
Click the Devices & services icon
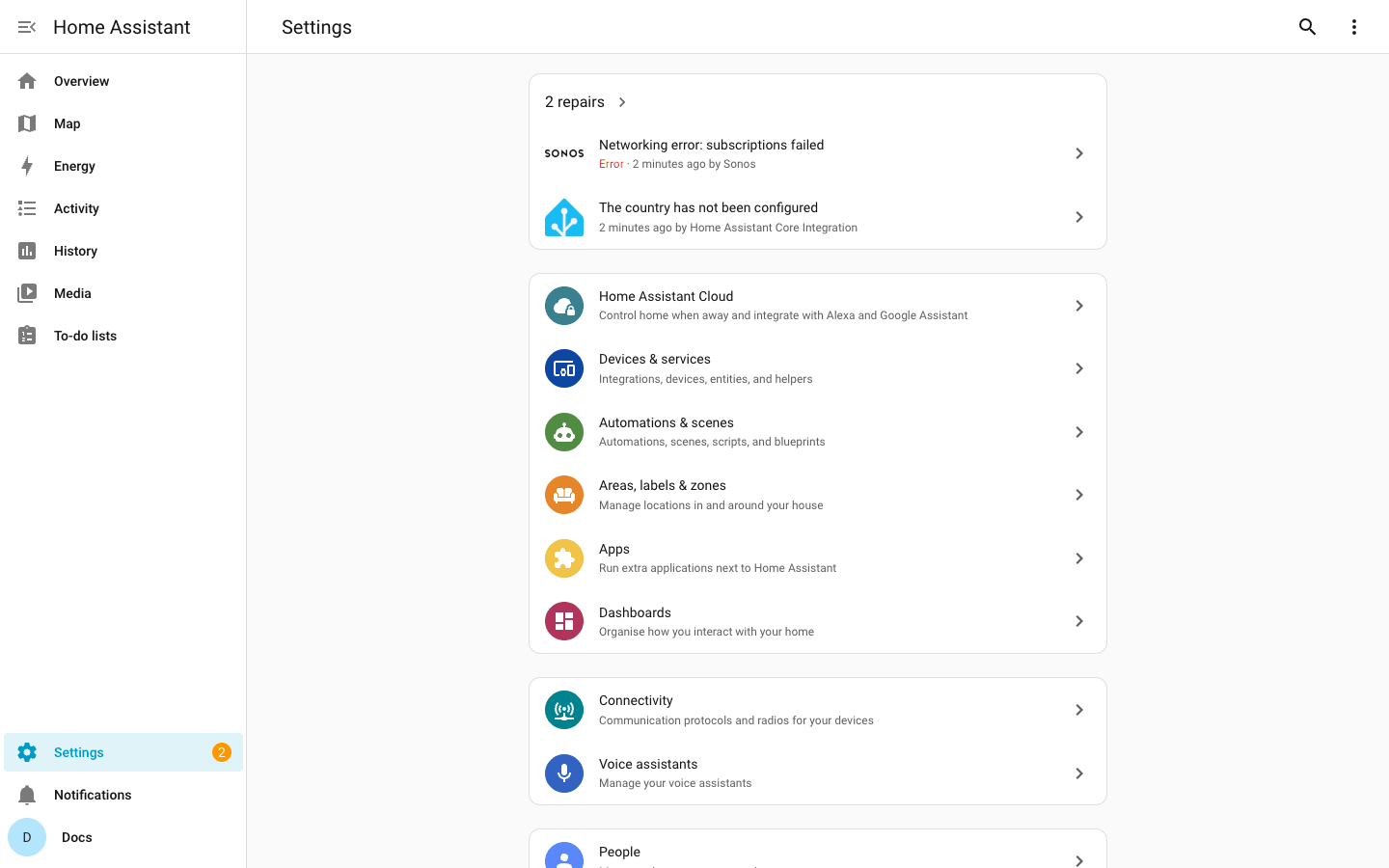564,368
